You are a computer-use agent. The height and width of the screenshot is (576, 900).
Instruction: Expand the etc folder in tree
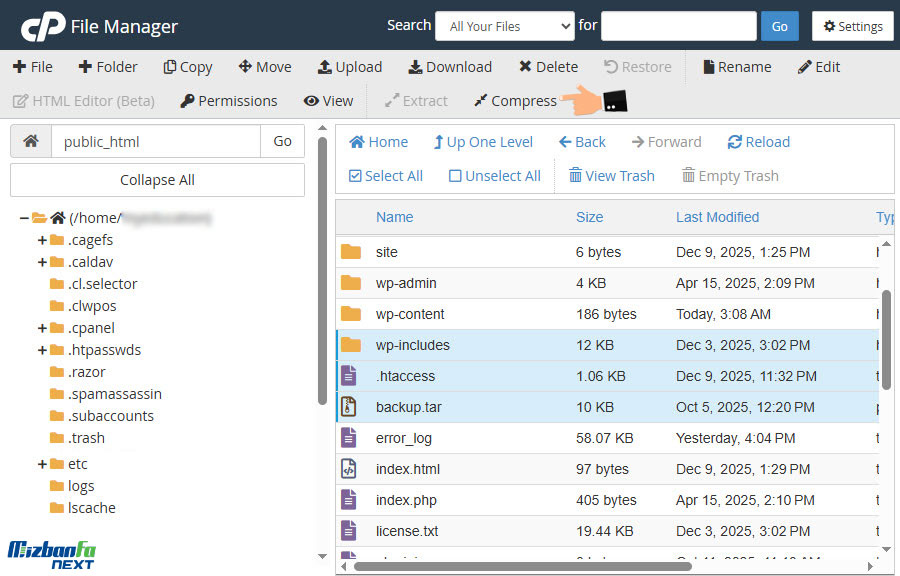(x=42, y=464)
